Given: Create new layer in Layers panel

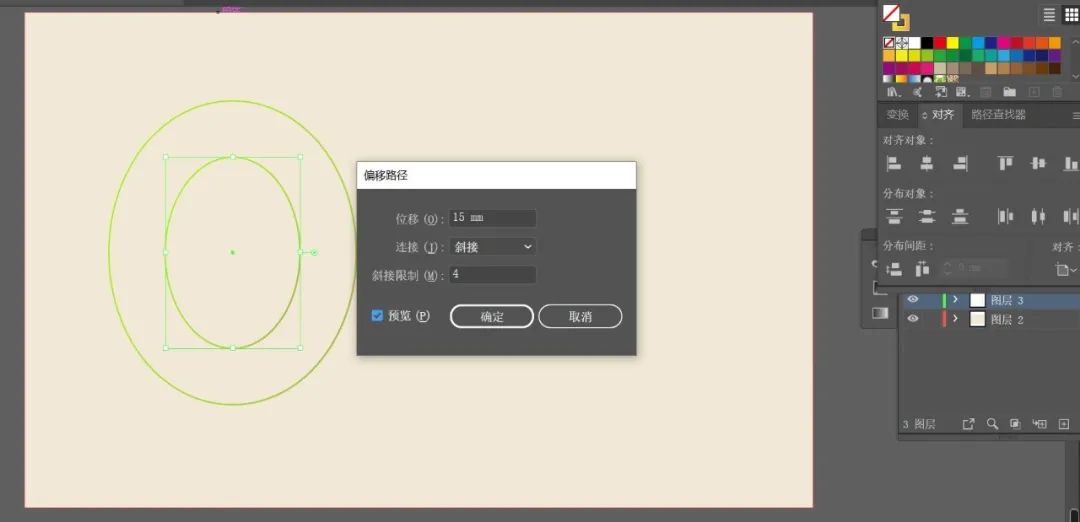Looking at the screenshot, I should tap(1064, 424).
